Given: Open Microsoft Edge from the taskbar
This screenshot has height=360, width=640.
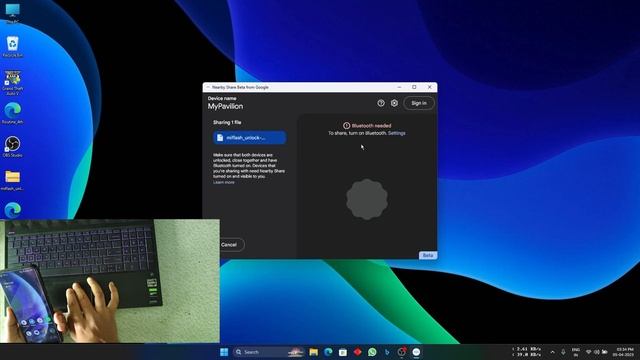Looking at the screenshot, I should [x=328, y=352].
